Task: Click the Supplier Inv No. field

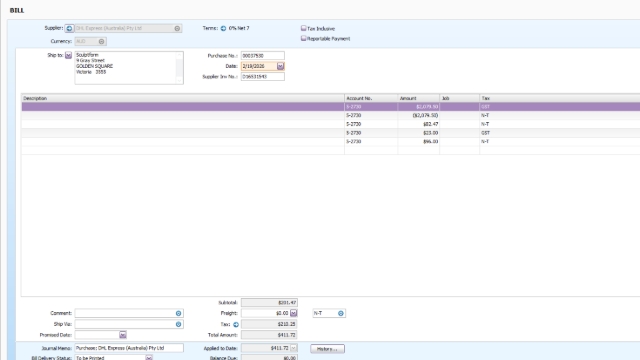Action: click(262, 76)
